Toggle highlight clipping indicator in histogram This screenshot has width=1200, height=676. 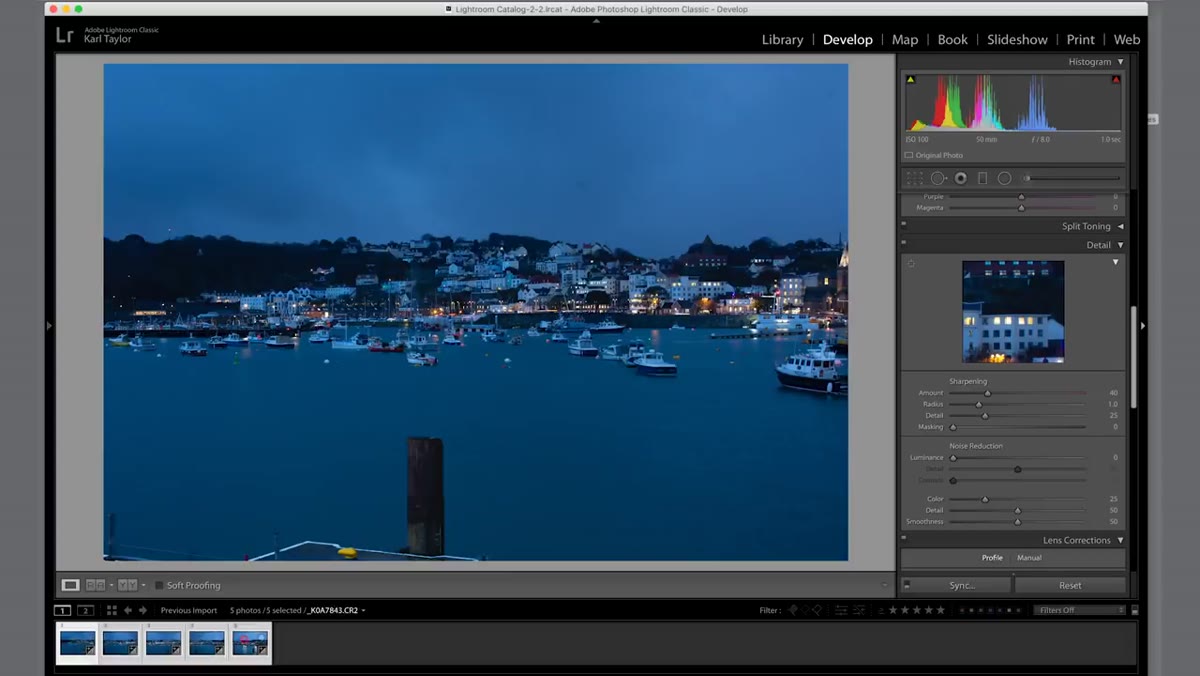click(1116, 80)
